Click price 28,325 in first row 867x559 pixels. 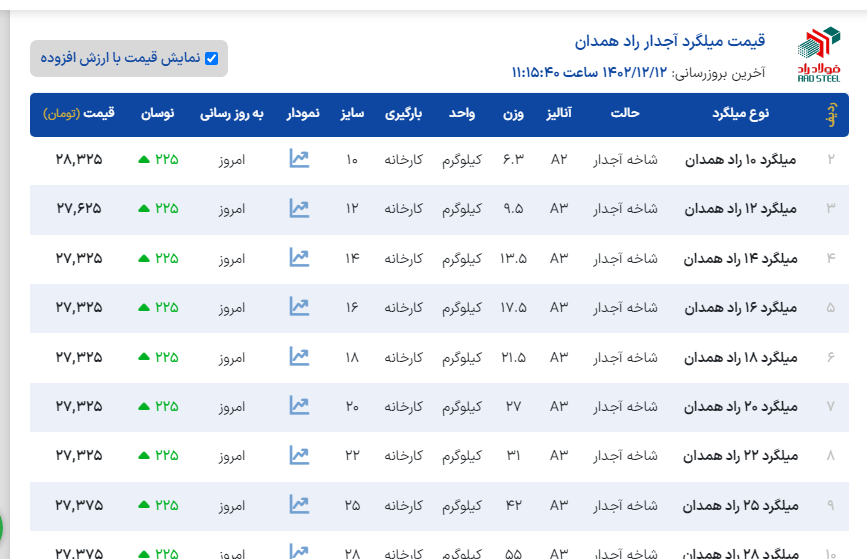coord(79,159)
